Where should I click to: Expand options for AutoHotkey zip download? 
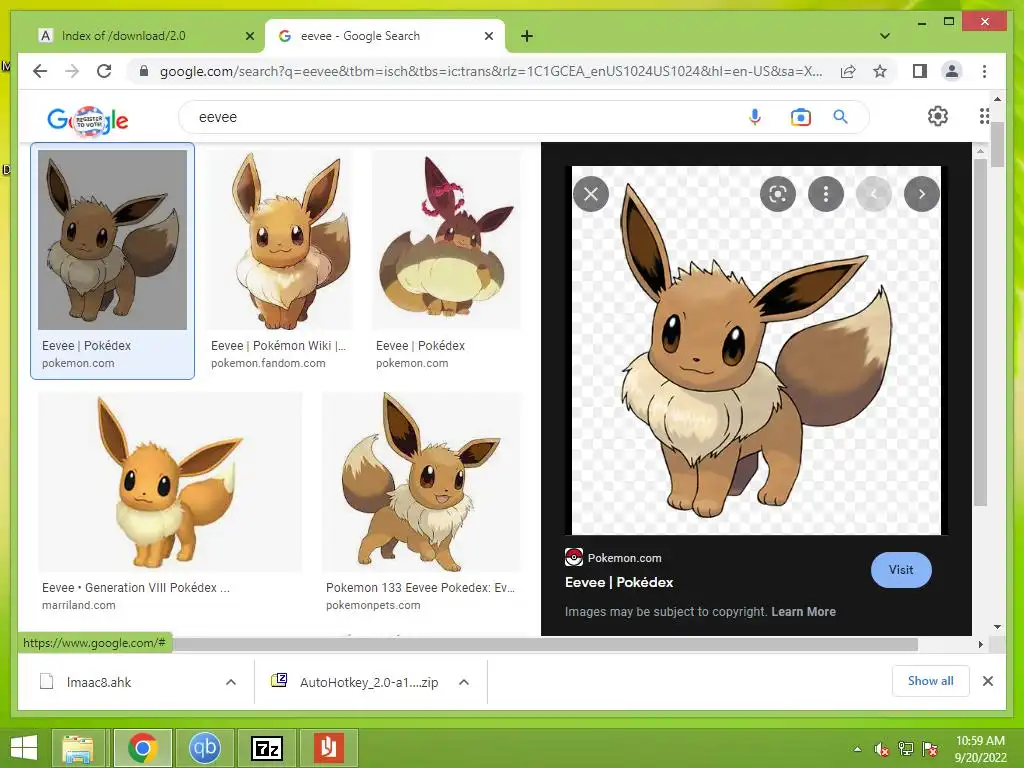click(x=464, y=682)
